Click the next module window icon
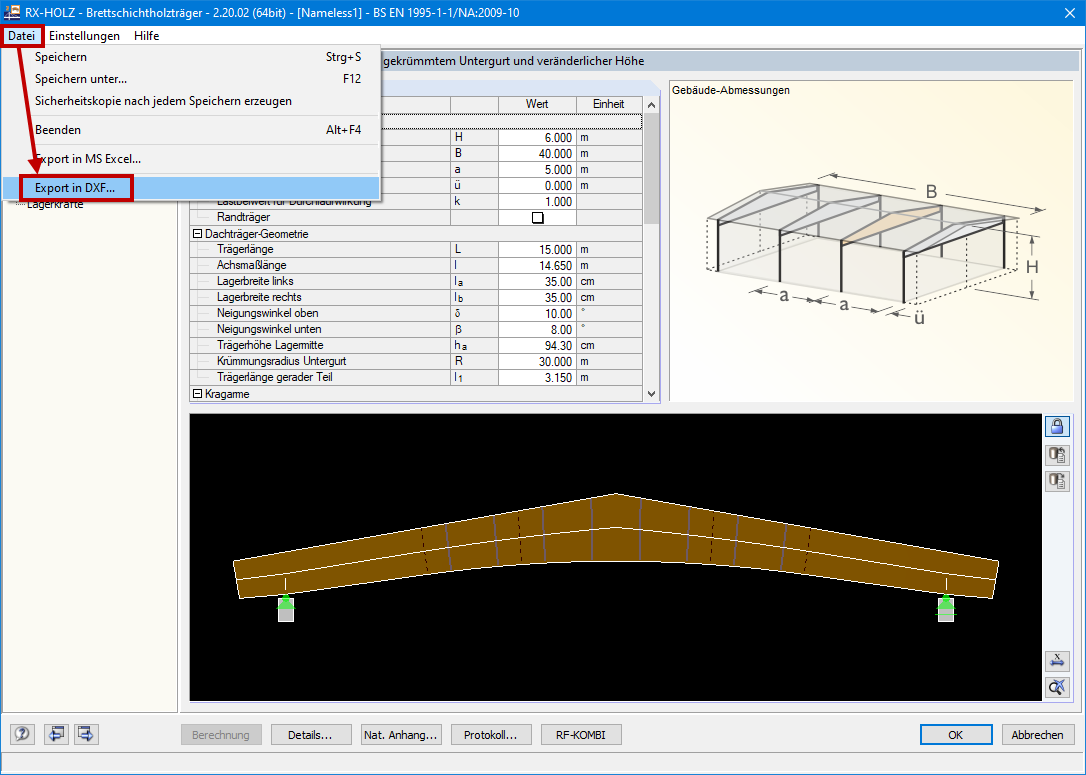The height and width of the screenshot is (775, 1086). click(85, 734)
